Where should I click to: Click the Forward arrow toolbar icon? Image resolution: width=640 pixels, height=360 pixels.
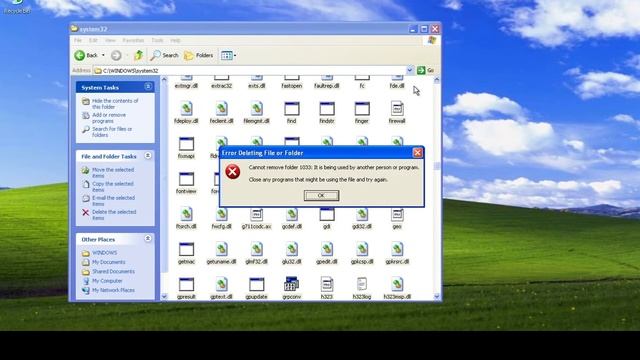coord(116,55)
